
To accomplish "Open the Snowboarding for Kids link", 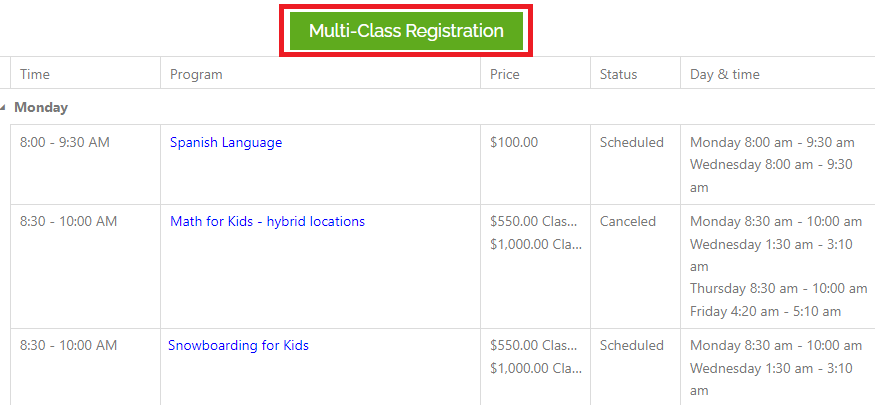I will tap(238, 345).
